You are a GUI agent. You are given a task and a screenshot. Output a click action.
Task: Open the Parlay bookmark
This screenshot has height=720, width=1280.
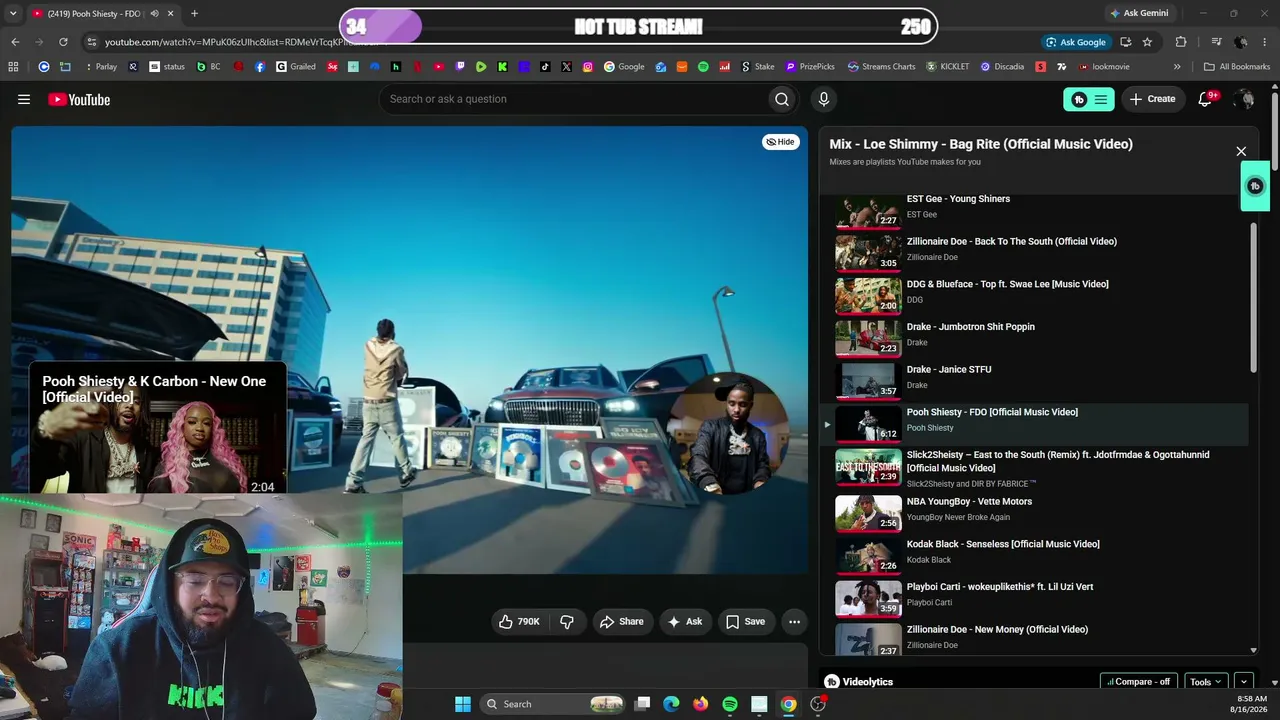[100, 67]
